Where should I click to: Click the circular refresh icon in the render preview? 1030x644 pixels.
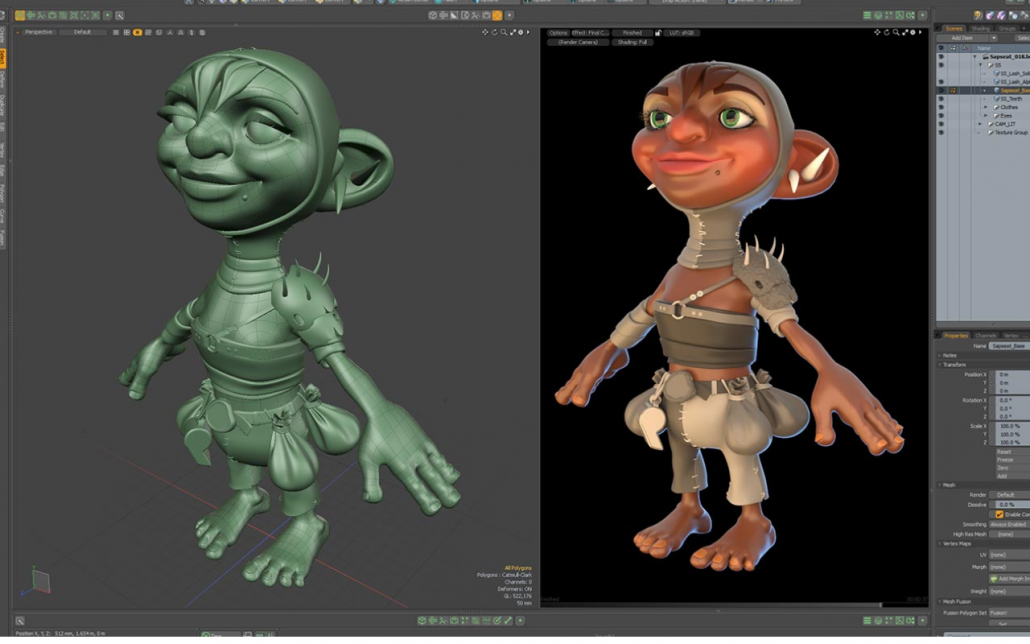pos(887,32)
